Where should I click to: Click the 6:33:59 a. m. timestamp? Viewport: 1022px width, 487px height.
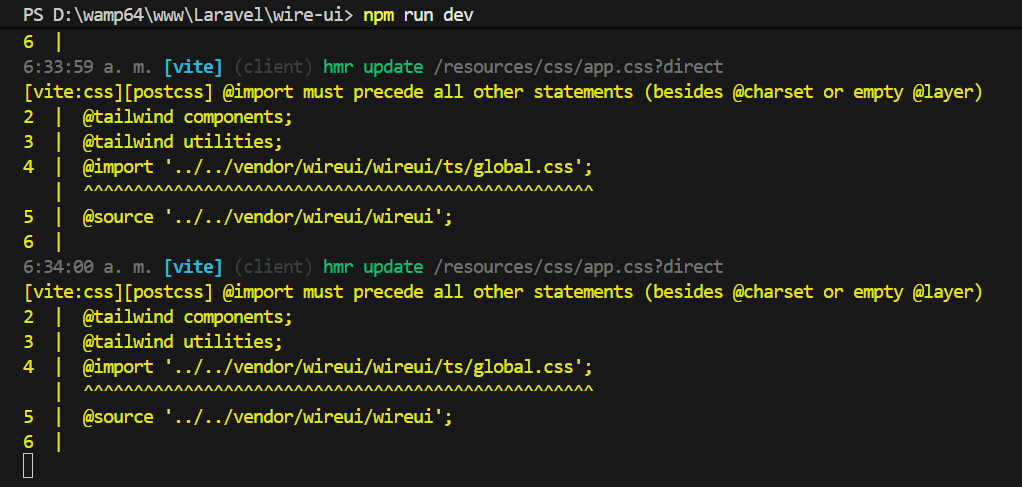click(88, 67)
